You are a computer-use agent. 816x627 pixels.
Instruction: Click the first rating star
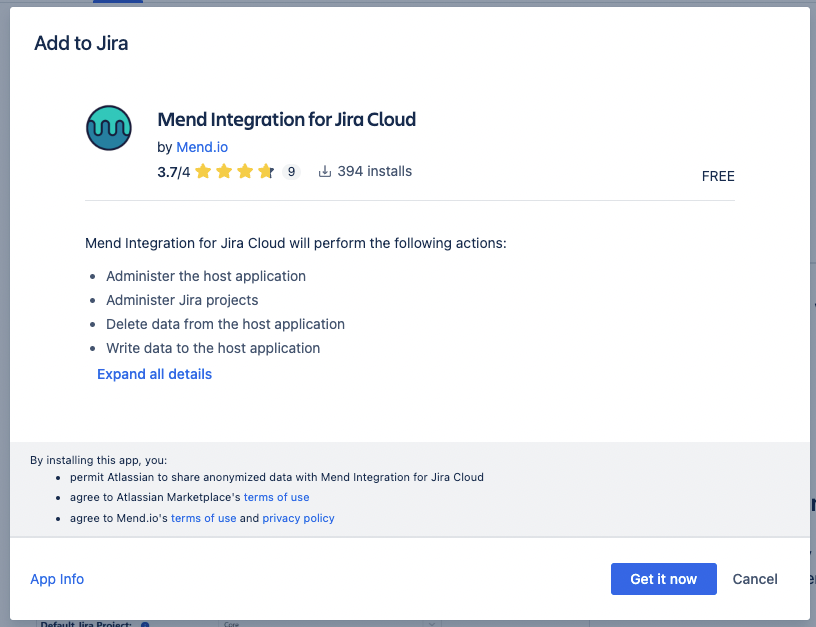[203, 170]
